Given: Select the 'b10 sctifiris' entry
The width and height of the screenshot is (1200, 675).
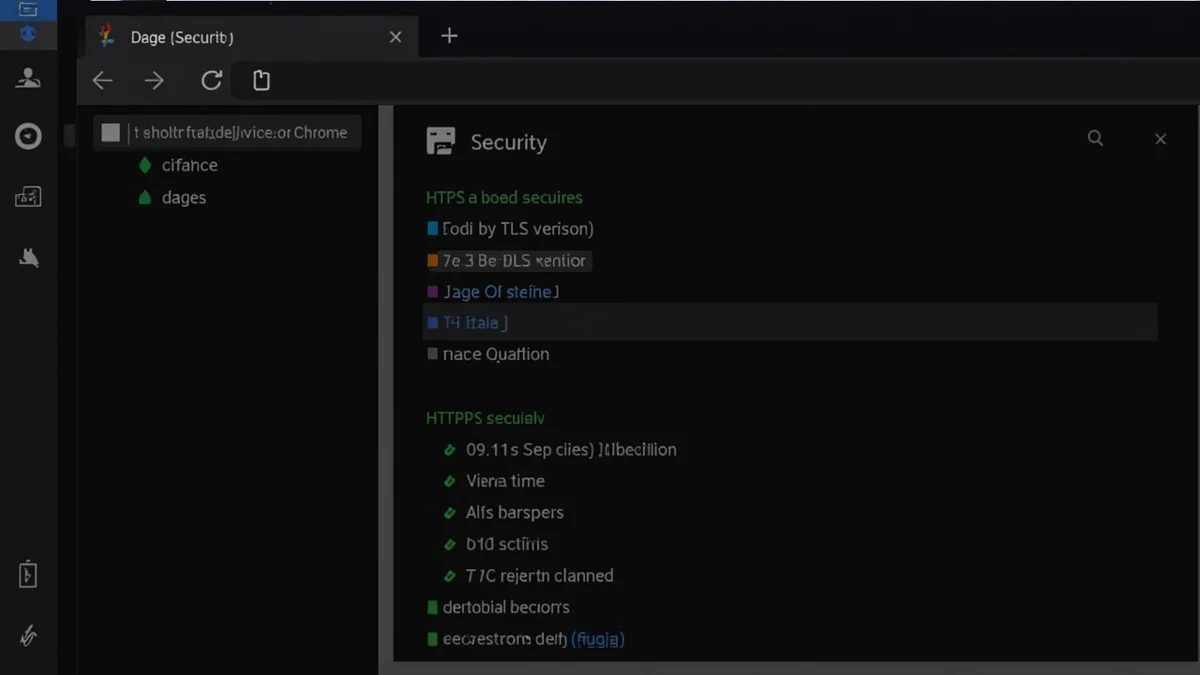Looking at the screenshot, I should click(x=507, y=545).
